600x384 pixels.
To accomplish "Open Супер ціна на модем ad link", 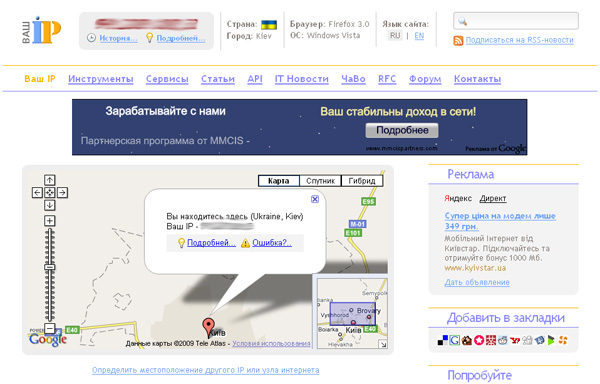I will click(500, 221).
